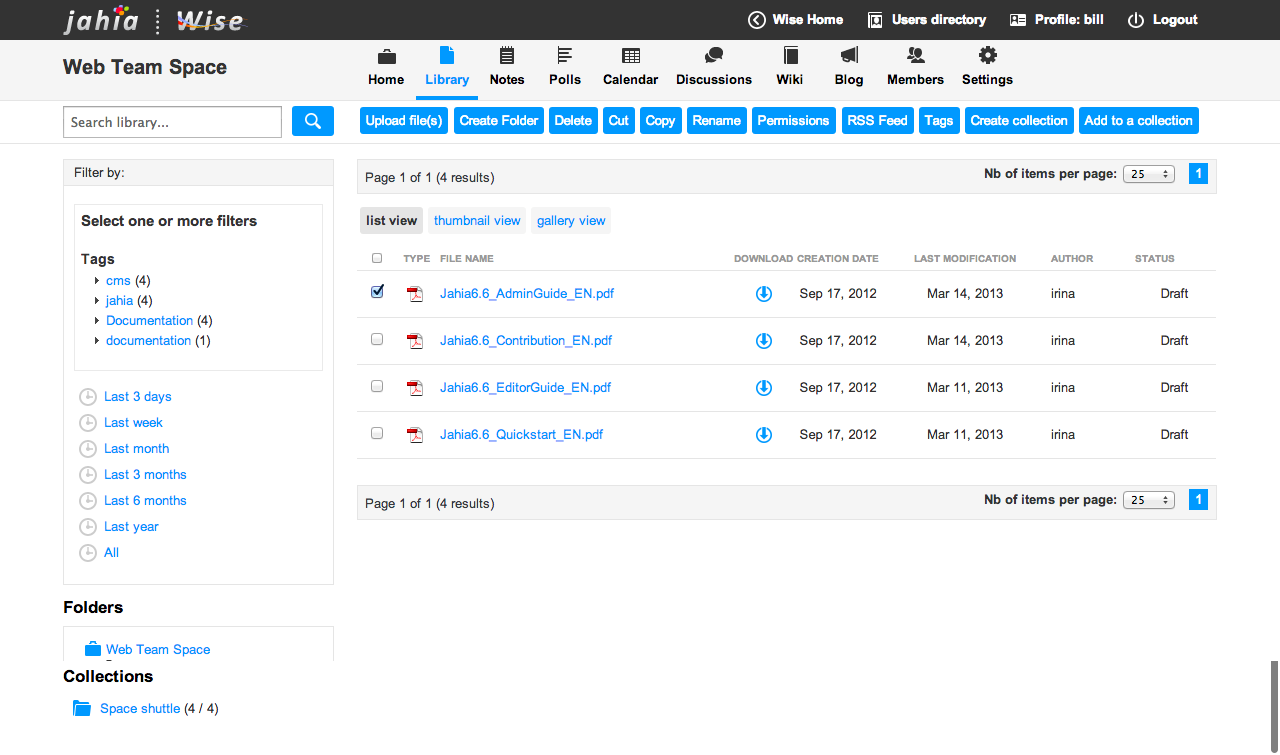Viewport: 1280px width, 755px height.
Task: Click the magnifying glass search button
Action: tap(312, 121)
